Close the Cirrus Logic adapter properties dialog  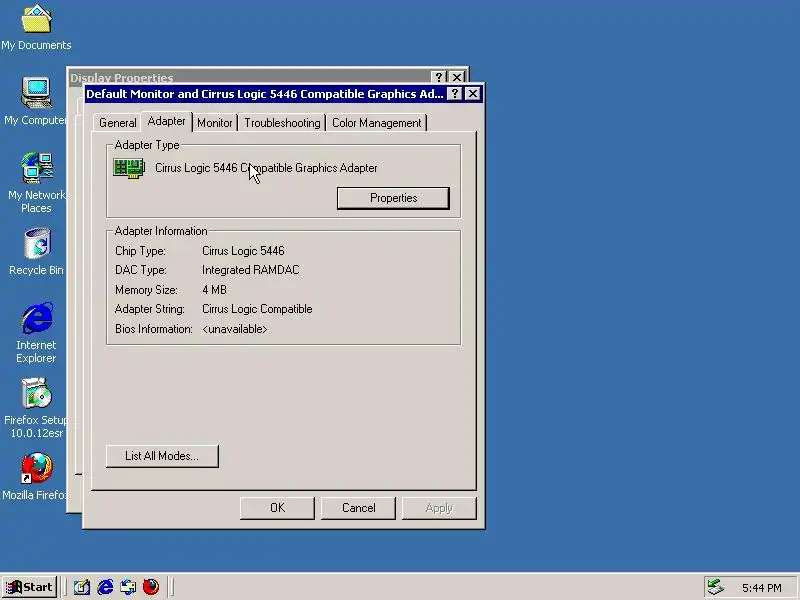pos(473,94)
